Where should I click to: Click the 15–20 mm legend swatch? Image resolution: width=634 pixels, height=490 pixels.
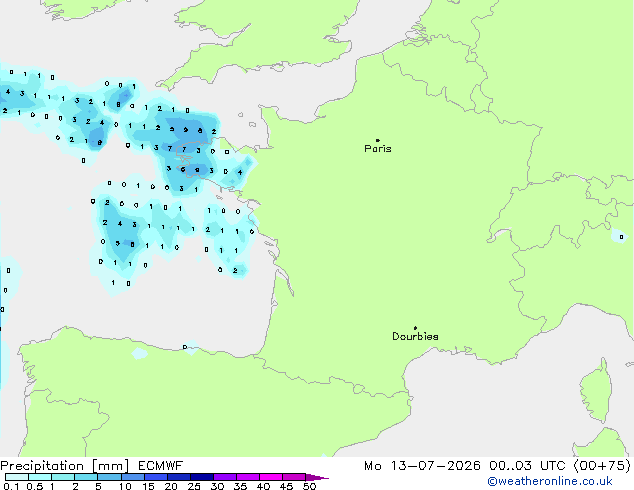click(x=155, y=477)
